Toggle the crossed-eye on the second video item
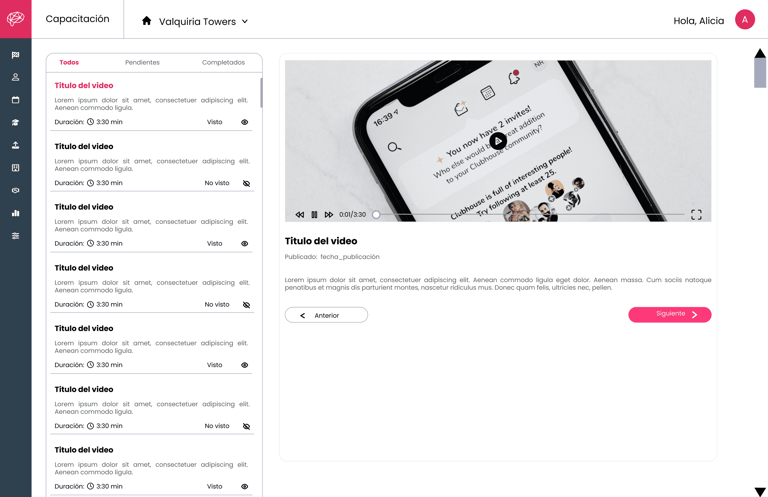 246,183
